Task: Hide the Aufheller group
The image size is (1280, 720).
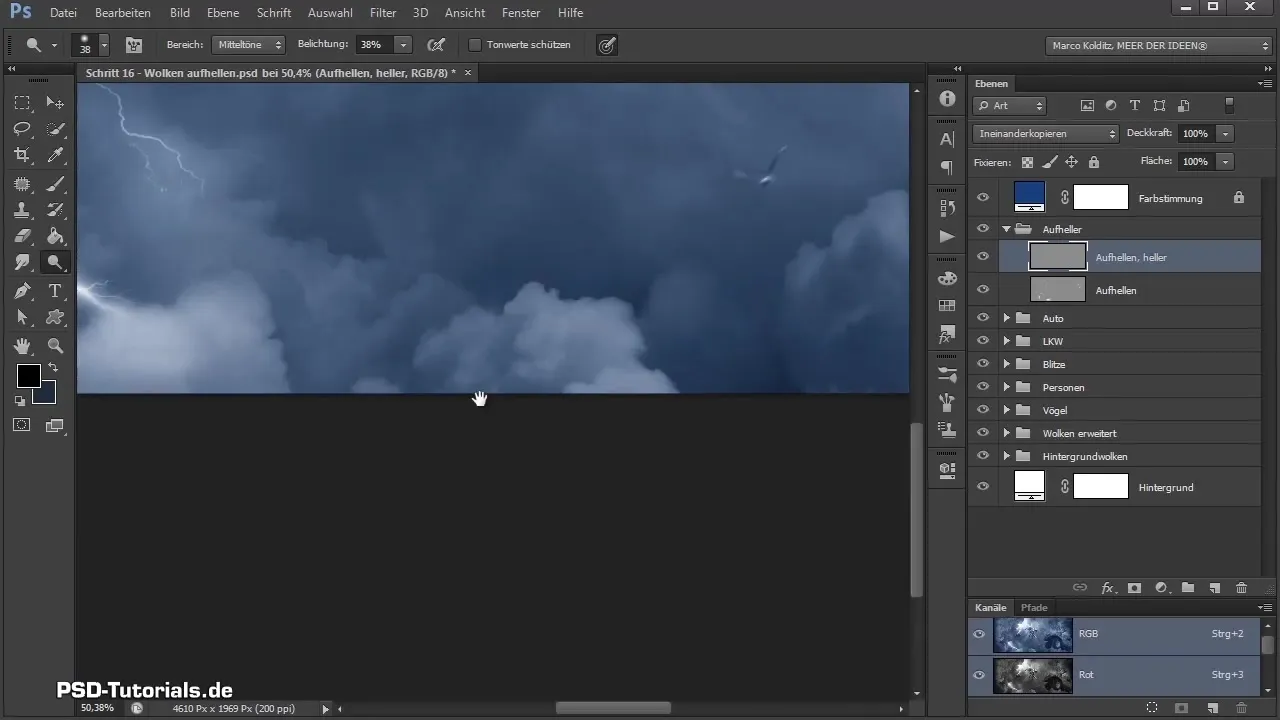Action: click(x=983, y=229)
